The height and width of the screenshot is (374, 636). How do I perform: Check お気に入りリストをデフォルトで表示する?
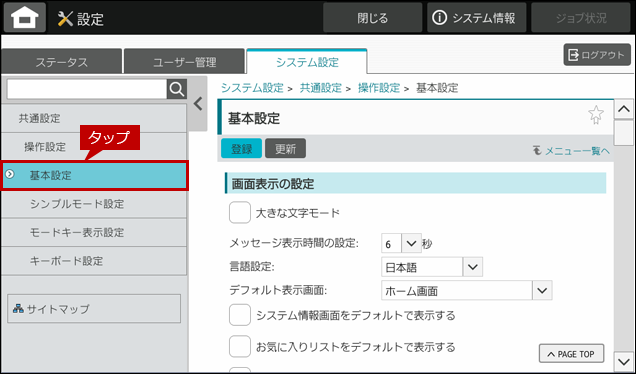click(x=240, y=347)
